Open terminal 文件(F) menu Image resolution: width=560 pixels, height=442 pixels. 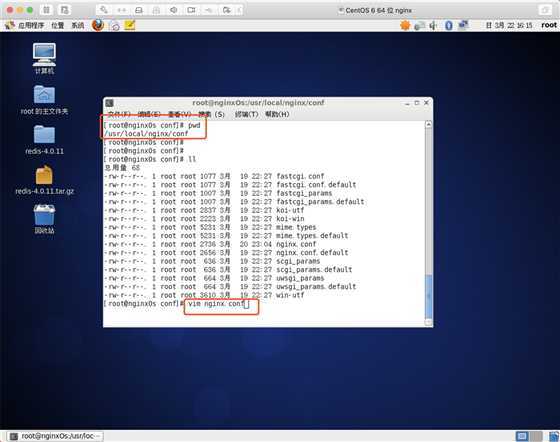click(119, 114)
